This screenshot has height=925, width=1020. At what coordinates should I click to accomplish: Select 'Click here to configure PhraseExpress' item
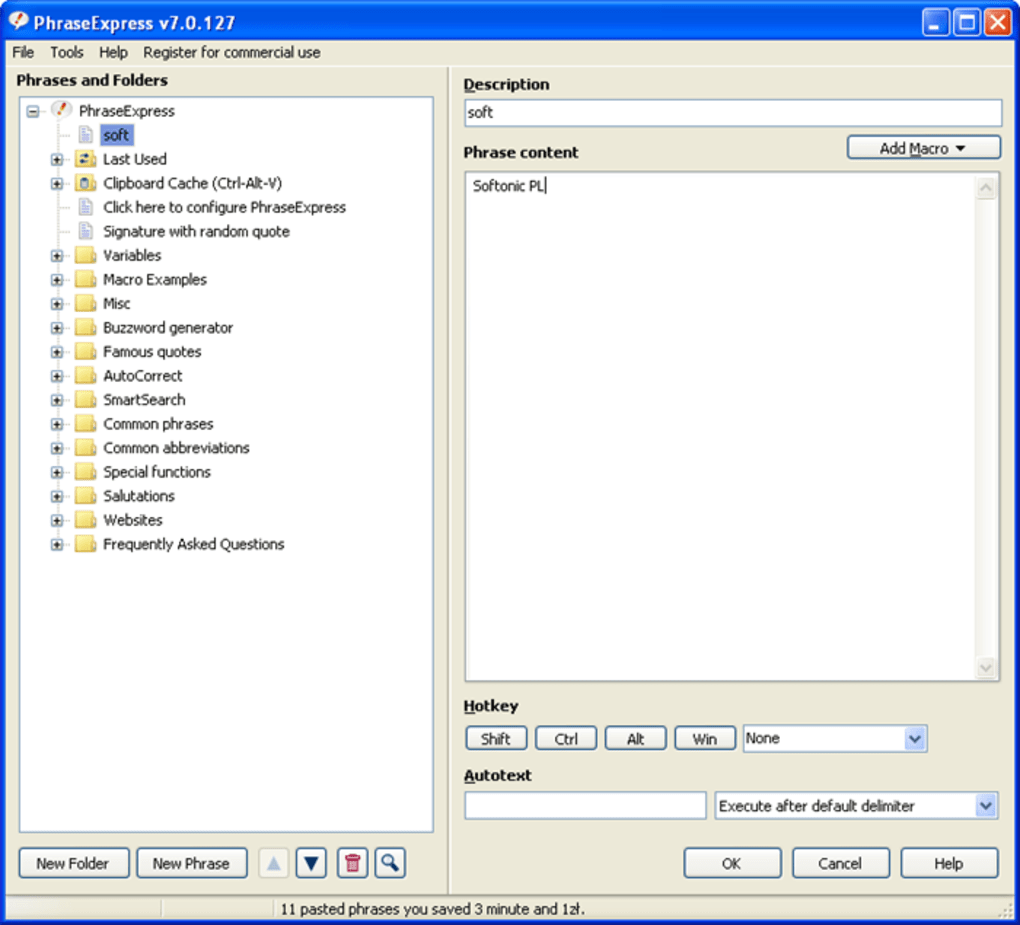coord(224,207)
